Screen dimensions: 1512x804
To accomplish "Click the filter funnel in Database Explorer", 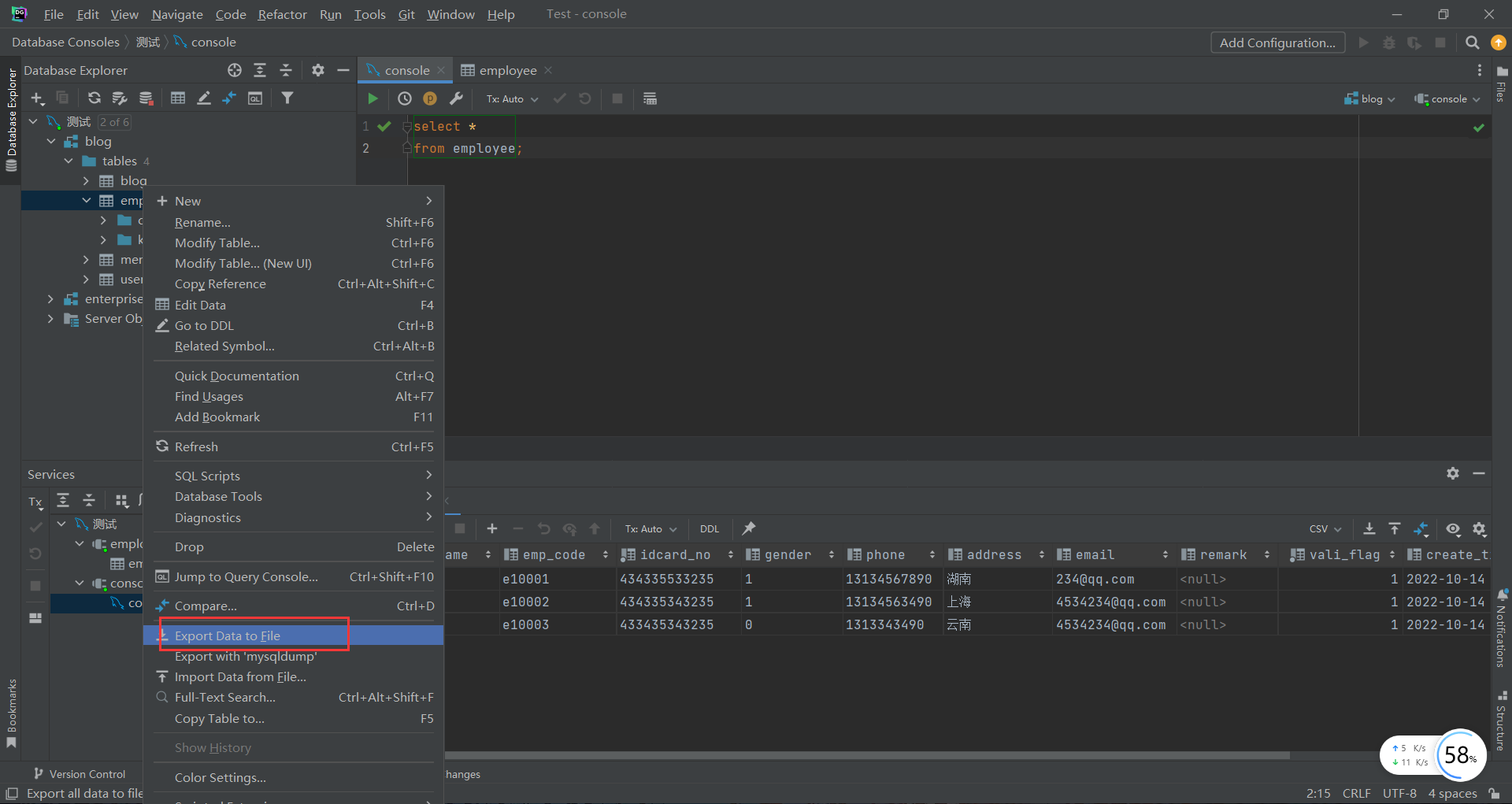I will (x=287, y=98).
